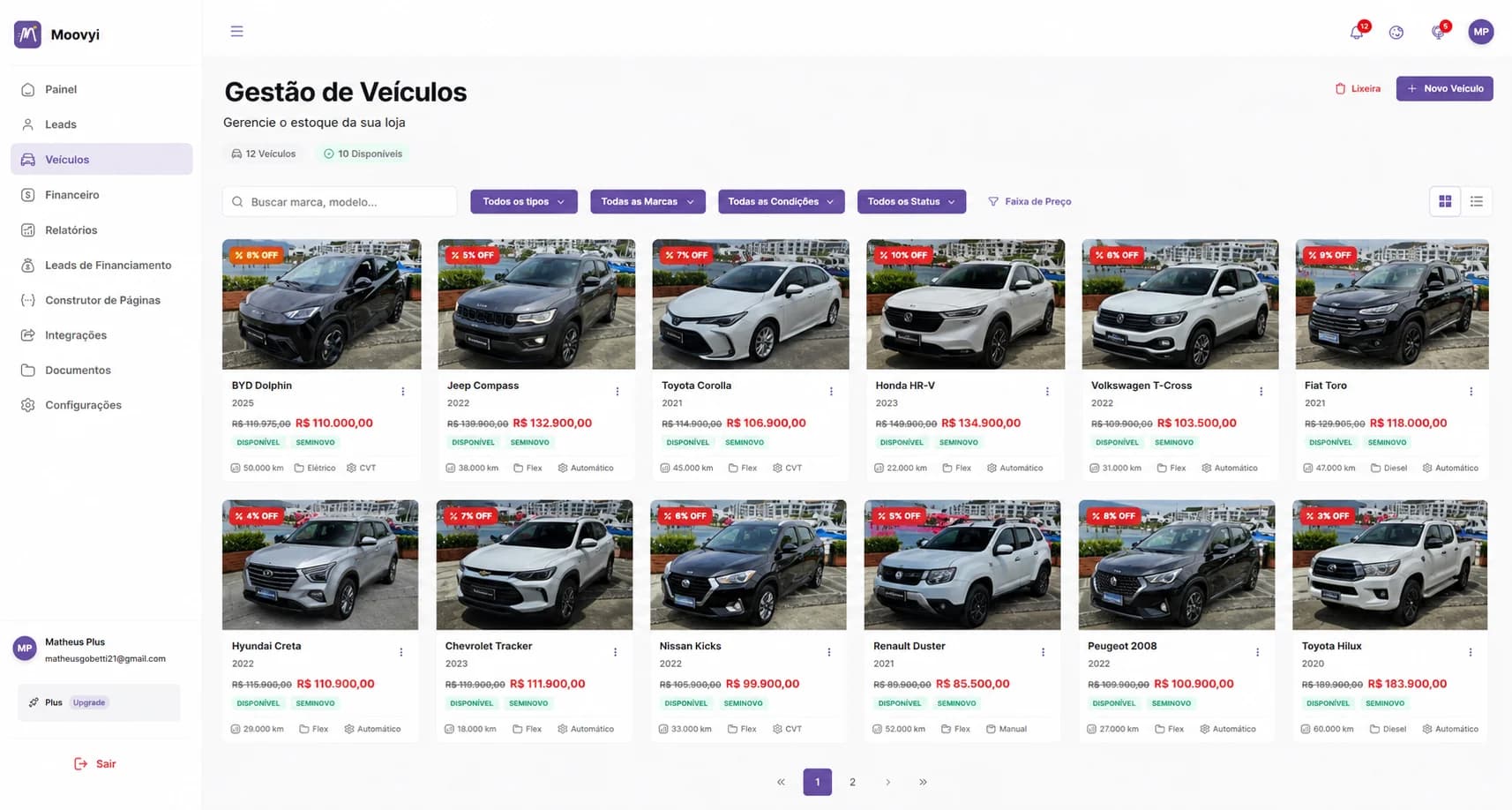
Task: Open options menu for Chevrolet Tracker
Action: click(x=615, y=652)
